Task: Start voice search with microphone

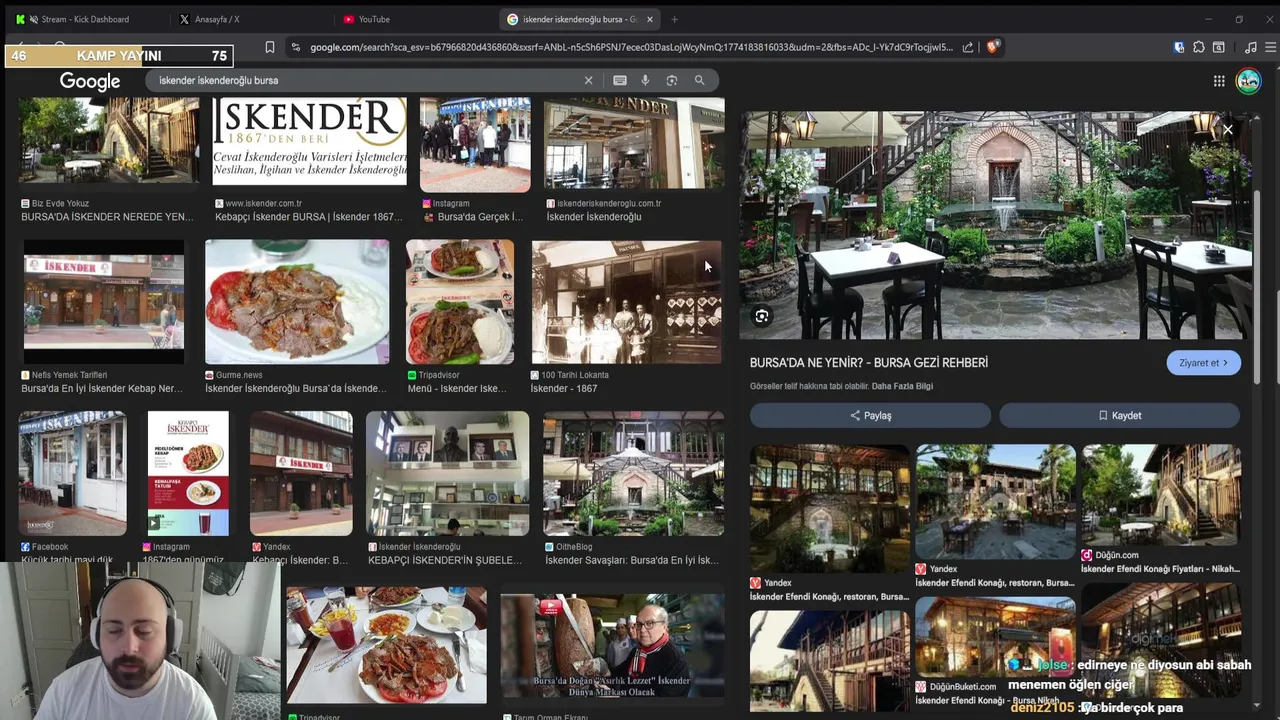Action: [x=645, y=80]
